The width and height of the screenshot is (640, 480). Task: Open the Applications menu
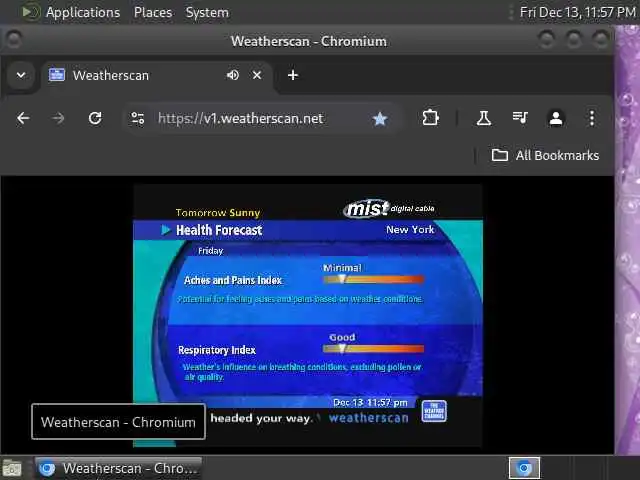[82, 12]
